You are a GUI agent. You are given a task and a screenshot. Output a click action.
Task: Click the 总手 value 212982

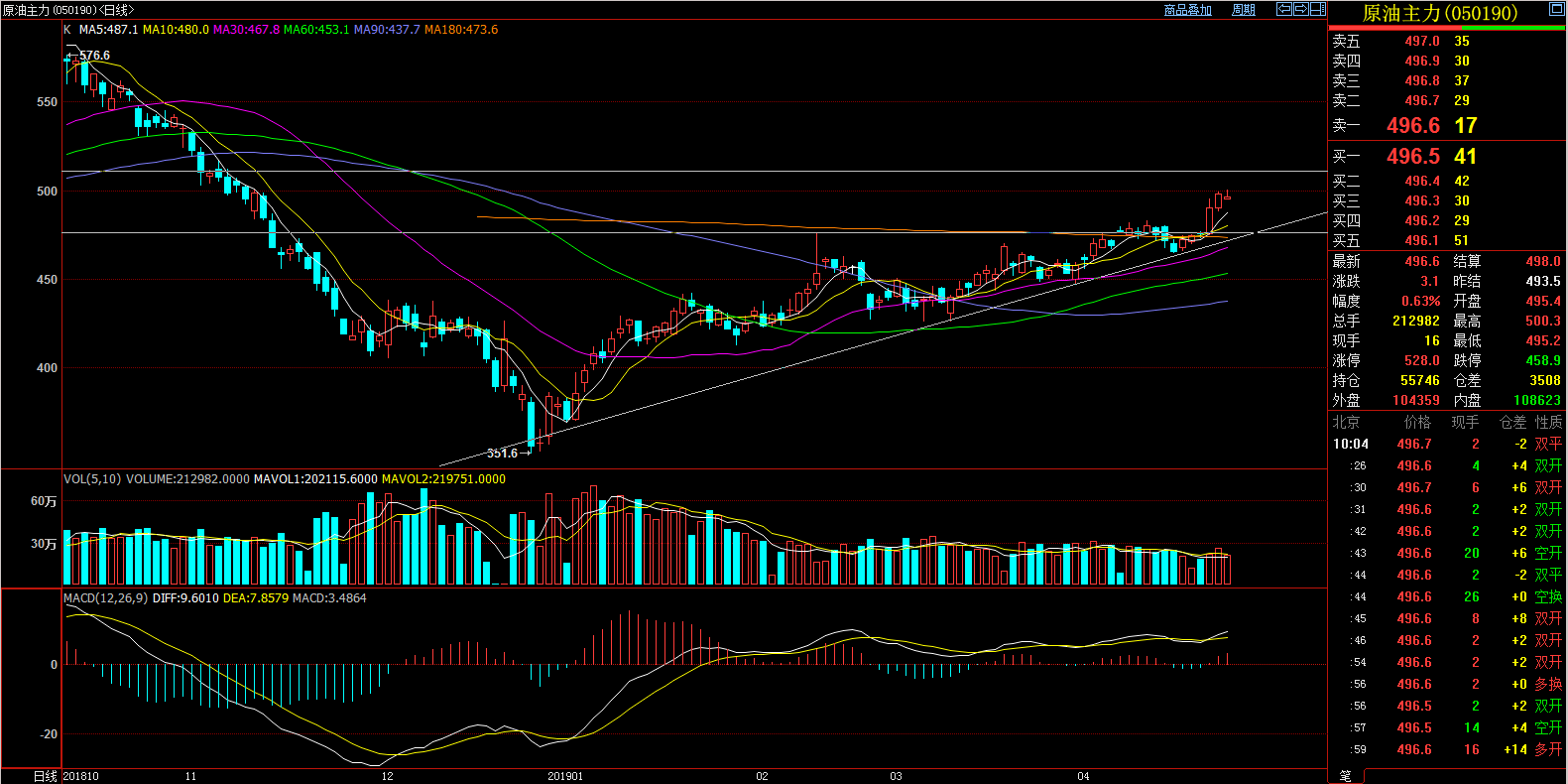point(1416,322)
